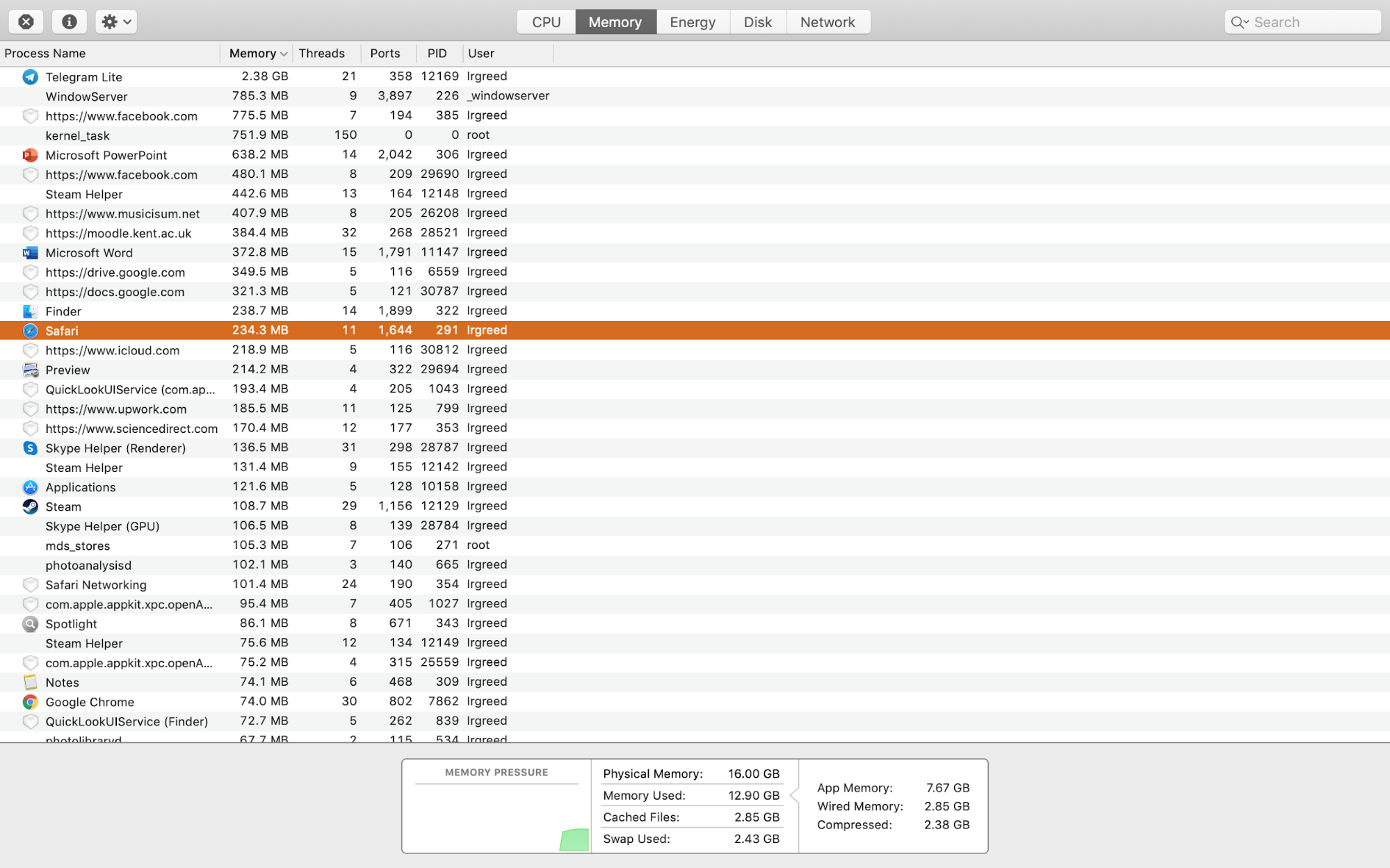Sort by PID column header

pos(439,54)
